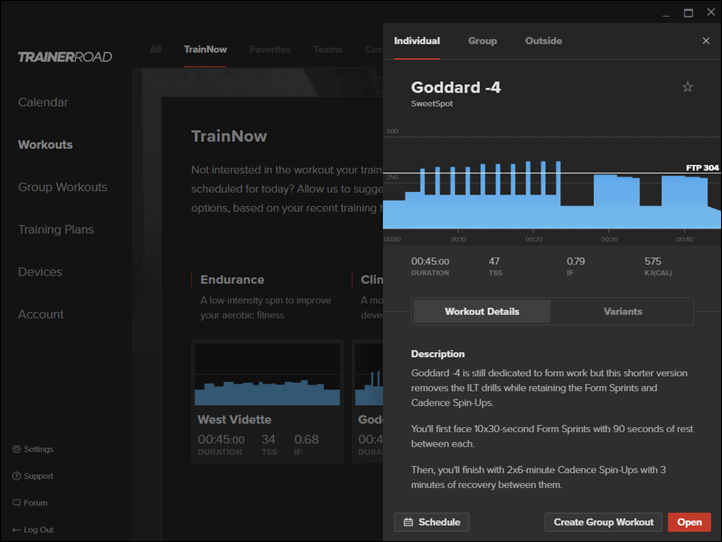Open the Goddard -4 workout
The height and width of the screenshot is (542, 722).
click(689, 522)
